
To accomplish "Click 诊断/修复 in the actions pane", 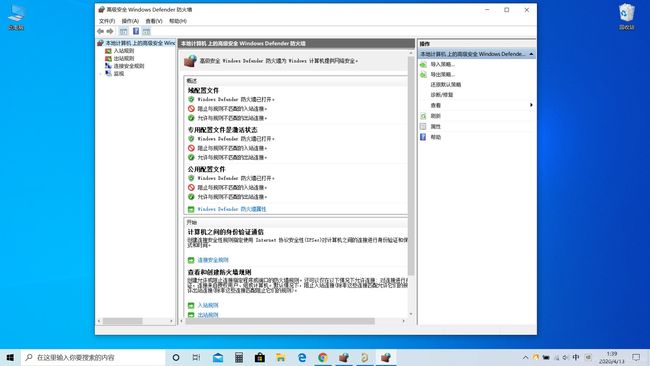I will pos(441,95).
